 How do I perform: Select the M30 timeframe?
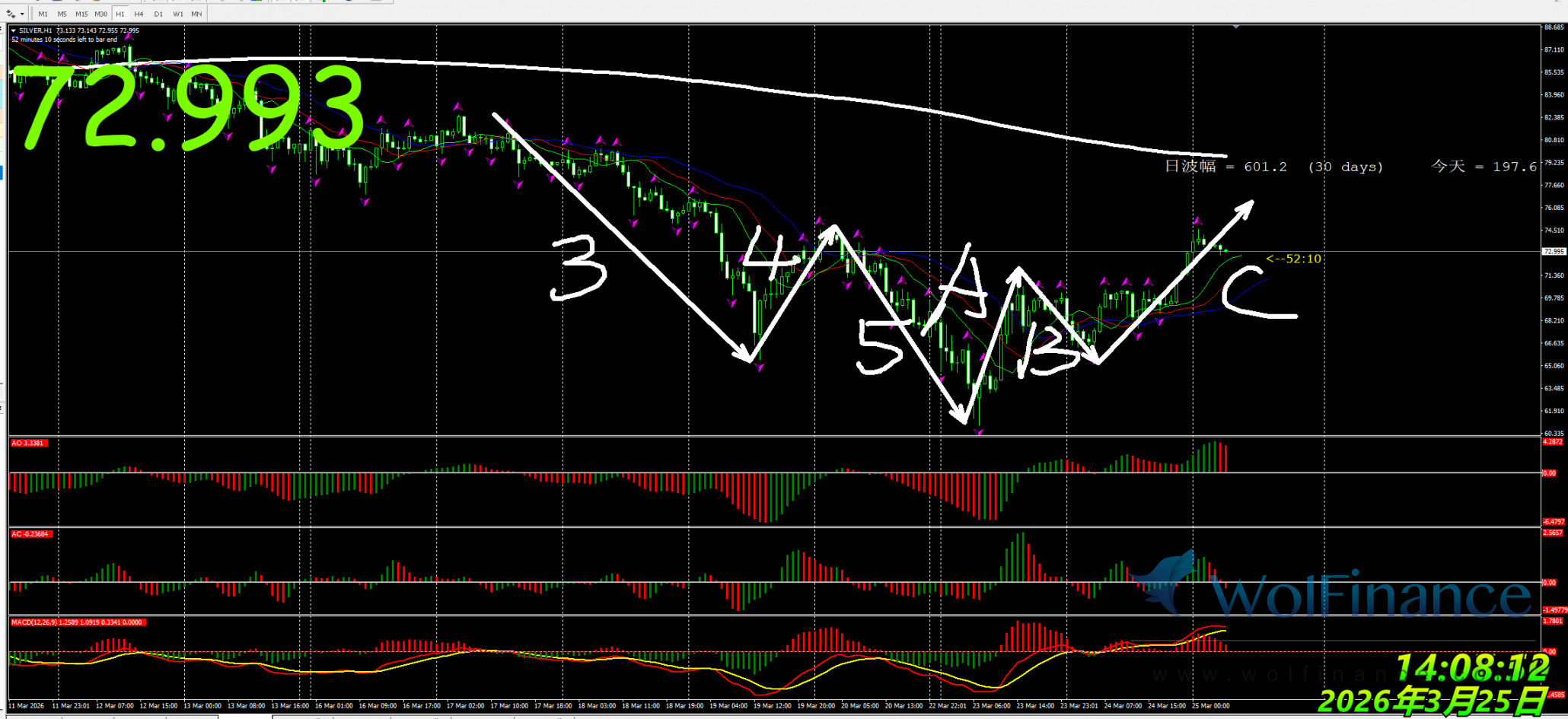(100, 14)
